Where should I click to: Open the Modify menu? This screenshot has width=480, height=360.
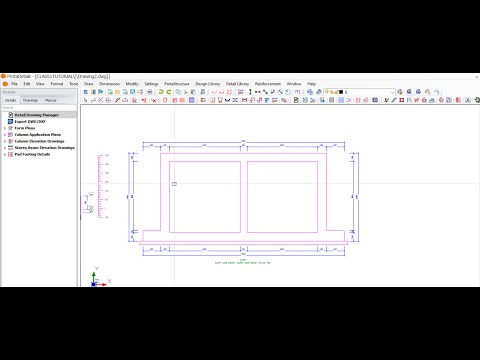[132, 84]
